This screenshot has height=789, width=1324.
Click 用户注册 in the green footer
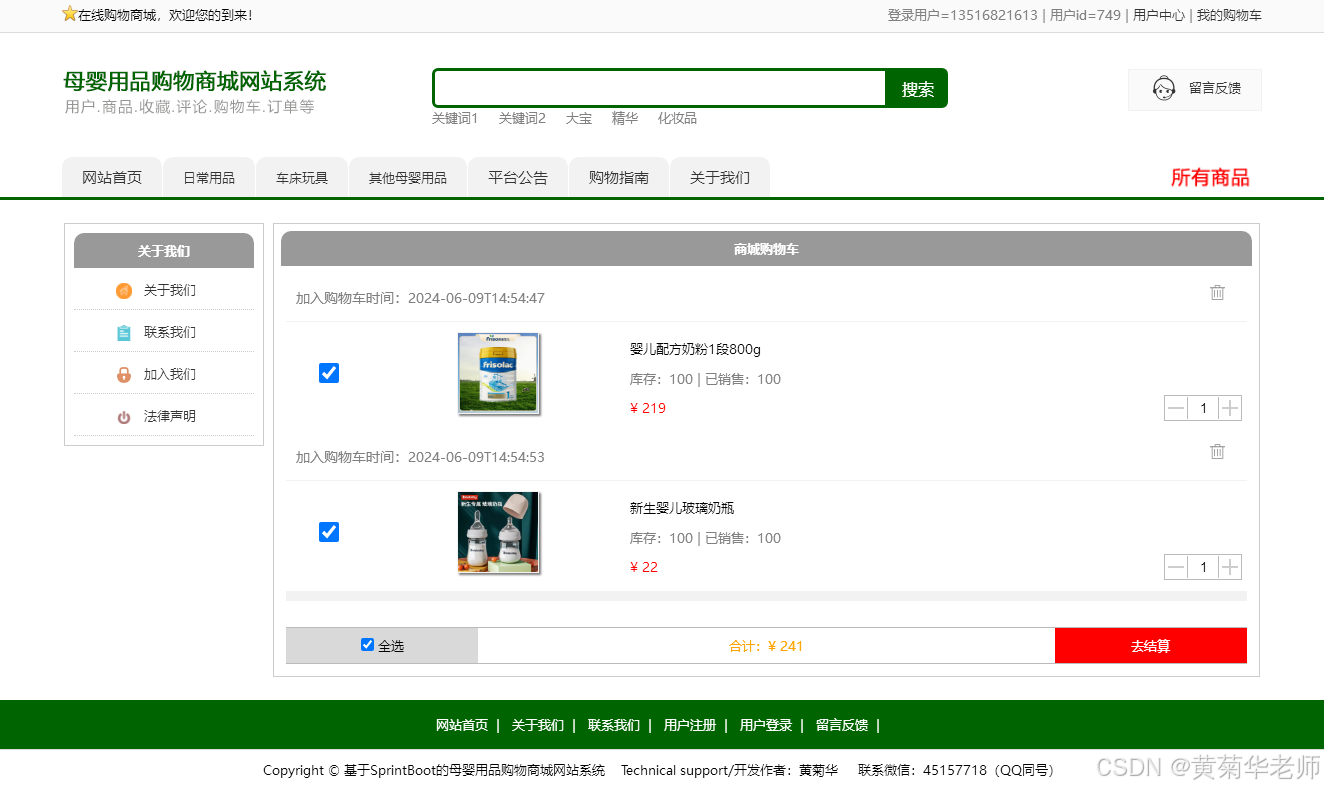tap(690, 725)
